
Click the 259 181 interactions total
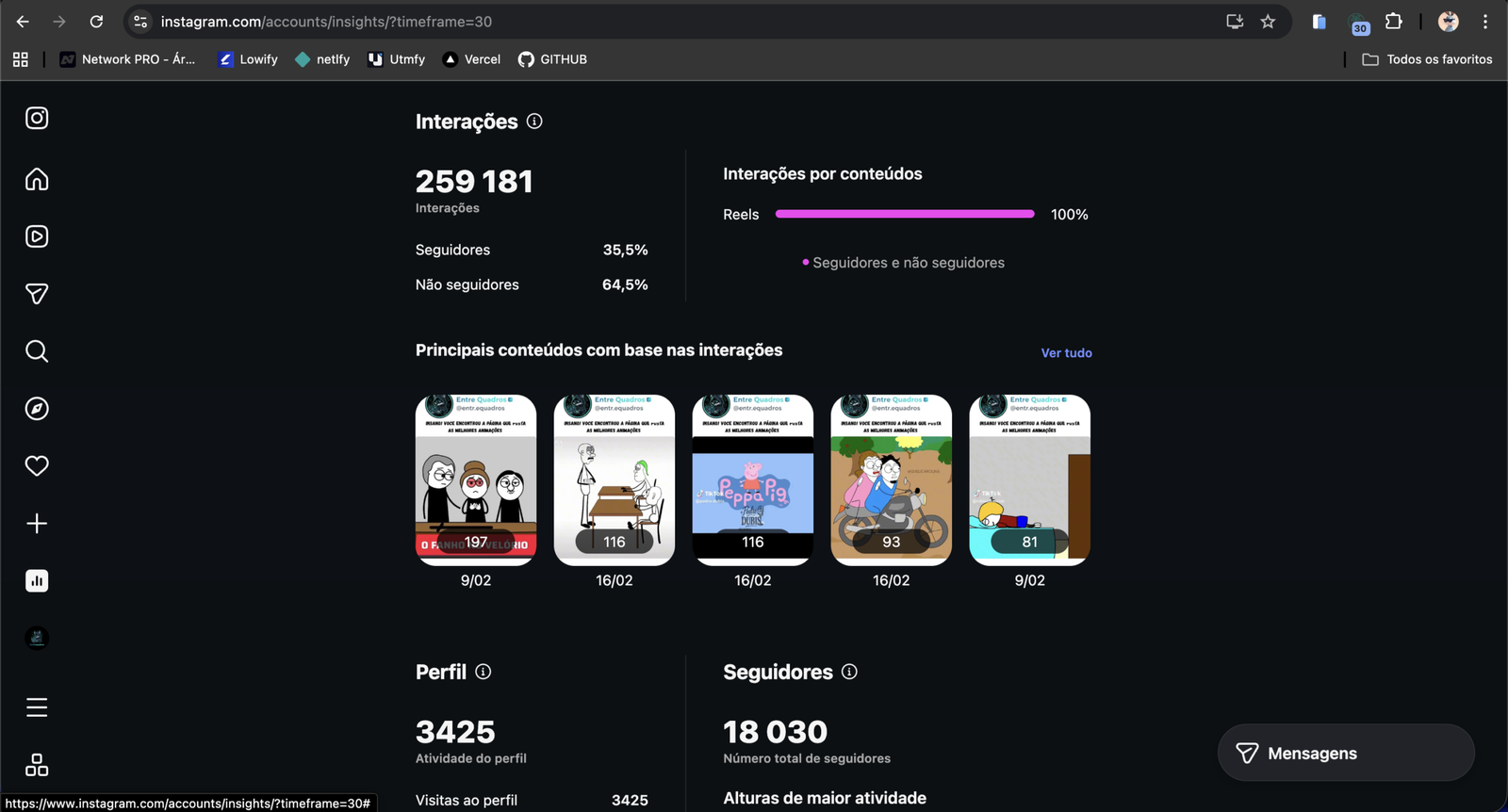coord(474,181)
